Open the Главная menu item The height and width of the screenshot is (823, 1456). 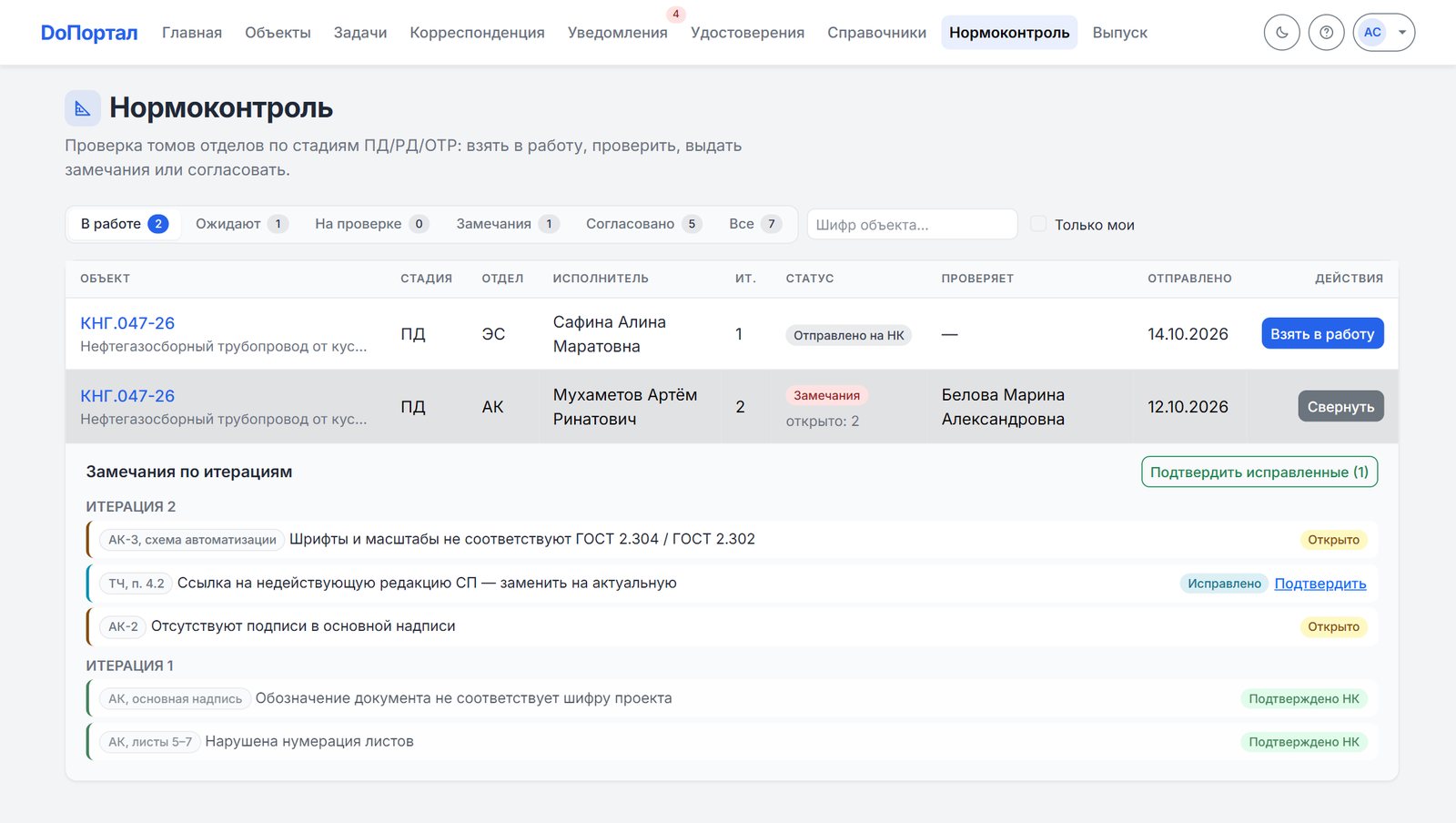click(192, 33)
